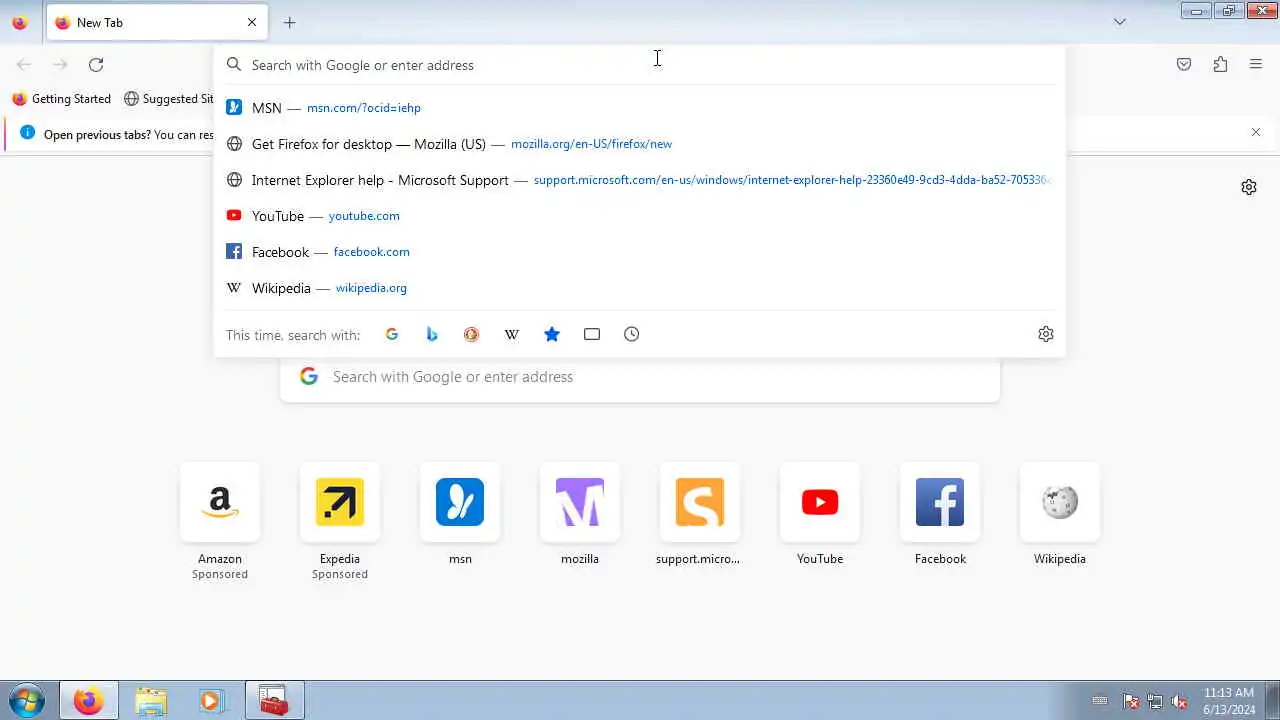This screenshot has height=720, width=1280.
Task: Click the muted volume tray icon
Action: (x=1179, y=702)
